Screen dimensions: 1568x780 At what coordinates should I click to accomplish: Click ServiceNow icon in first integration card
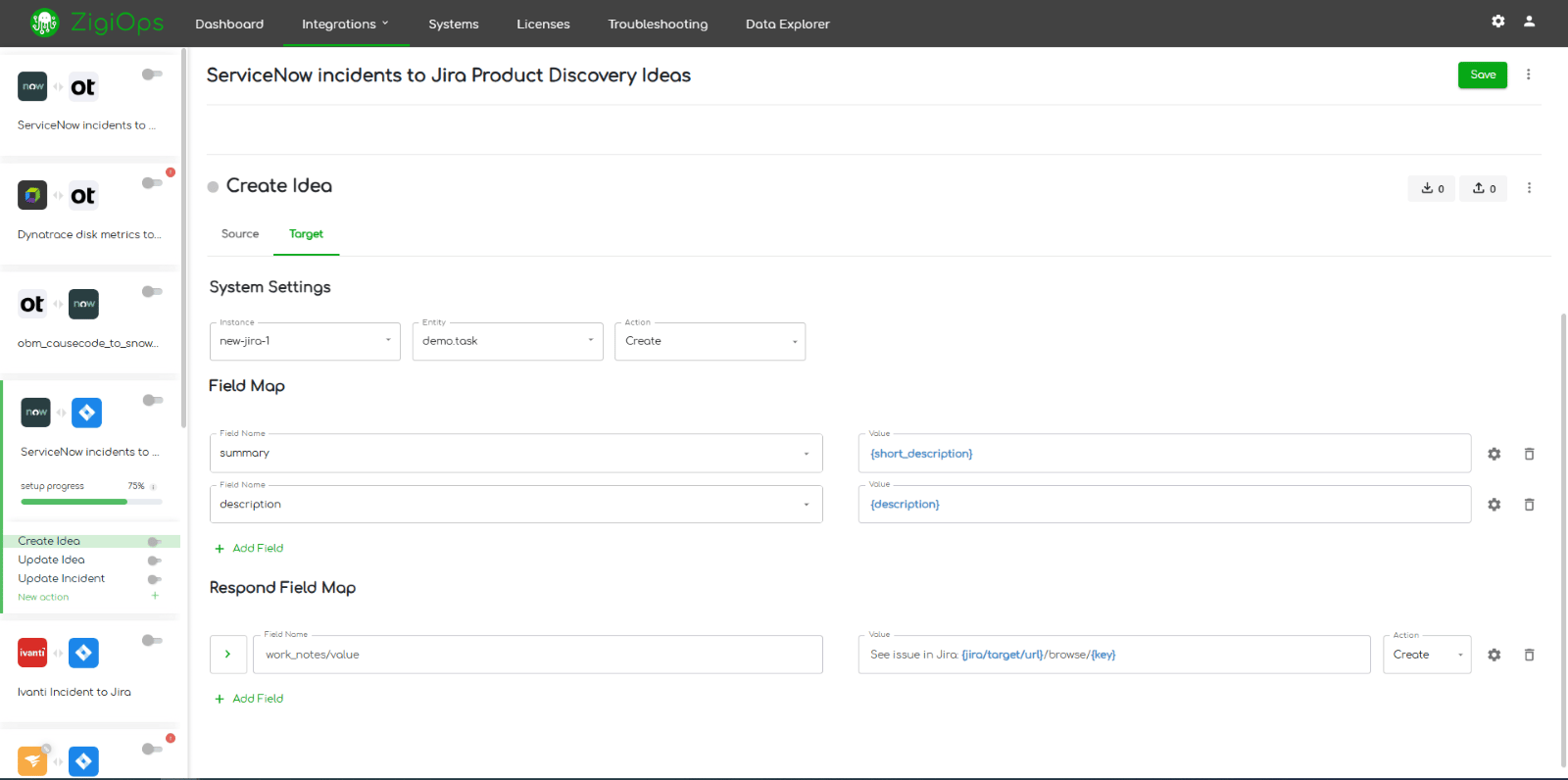pos(32,86)
